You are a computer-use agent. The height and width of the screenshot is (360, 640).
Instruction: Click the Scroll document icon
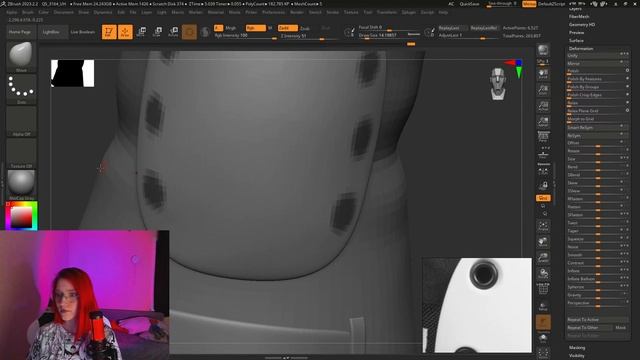543,74
